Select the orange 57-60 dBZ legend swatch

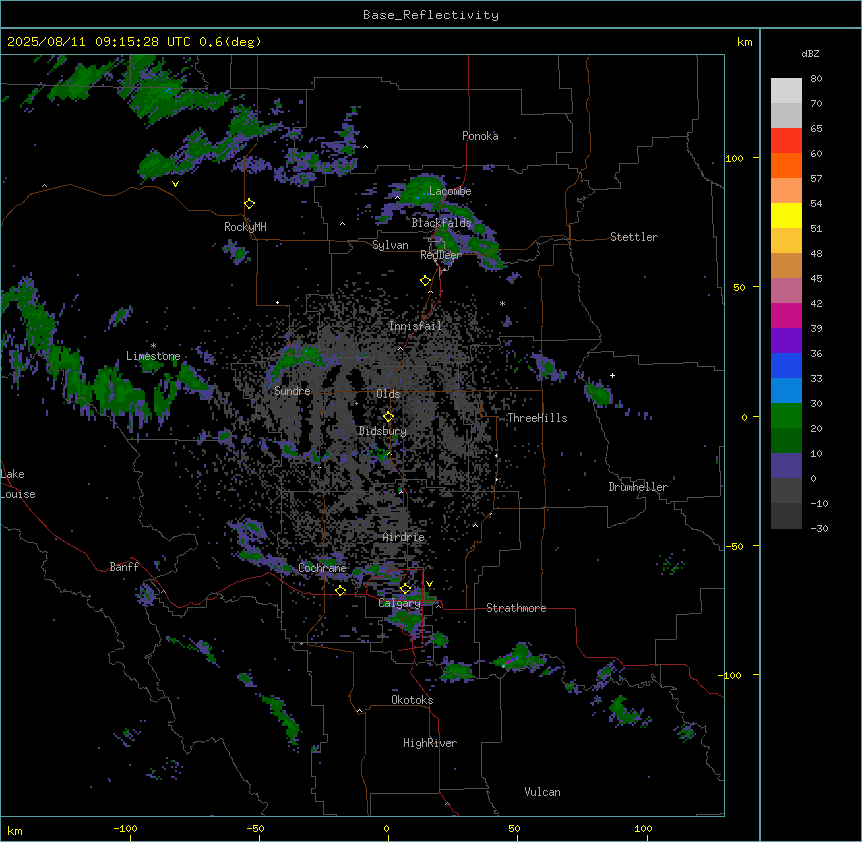point(786,165)
